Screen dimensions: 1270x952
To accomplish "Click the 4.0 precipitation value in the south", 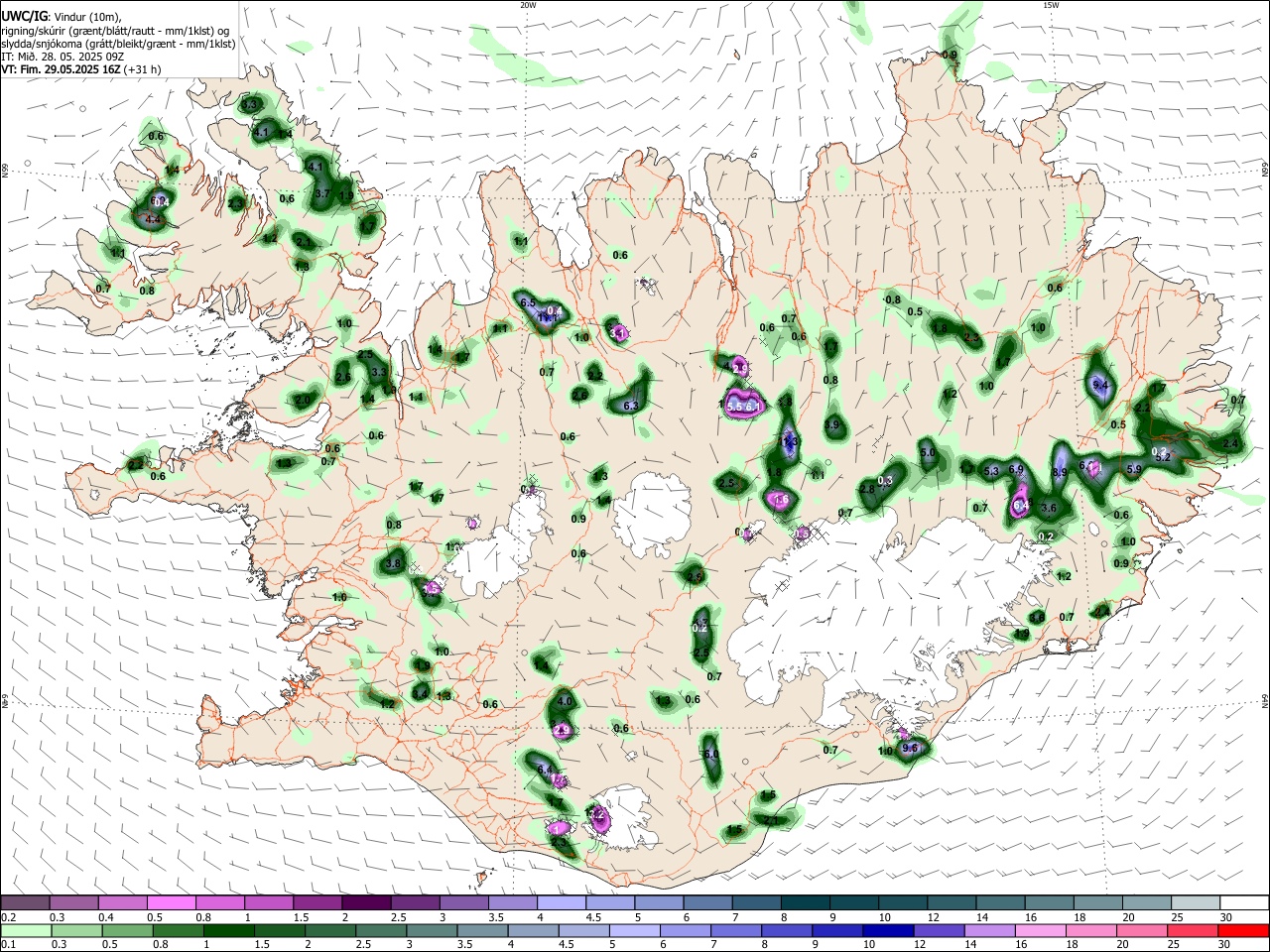I will [x=566, y=701].
